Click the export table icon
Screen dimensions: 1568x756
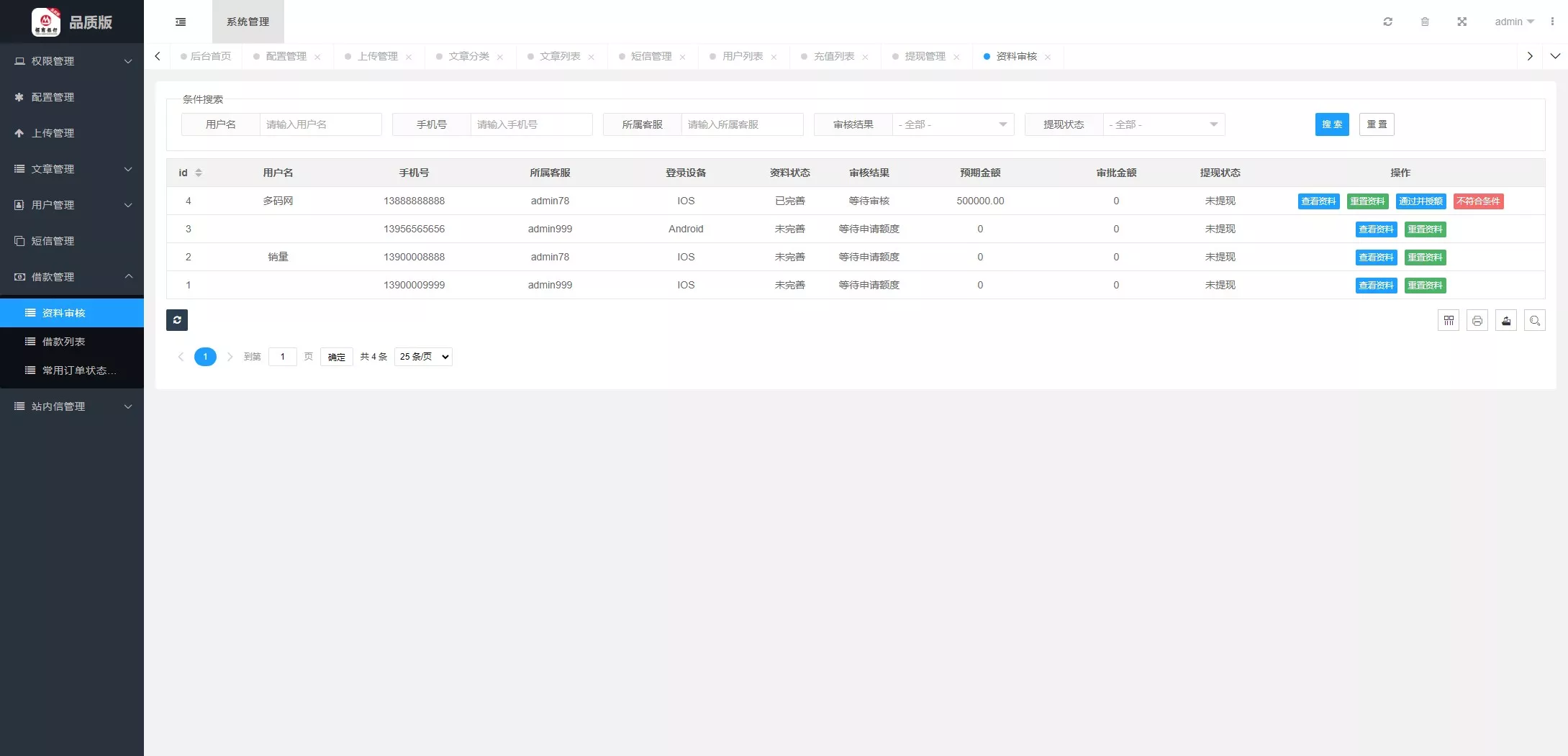(1505, 321)
